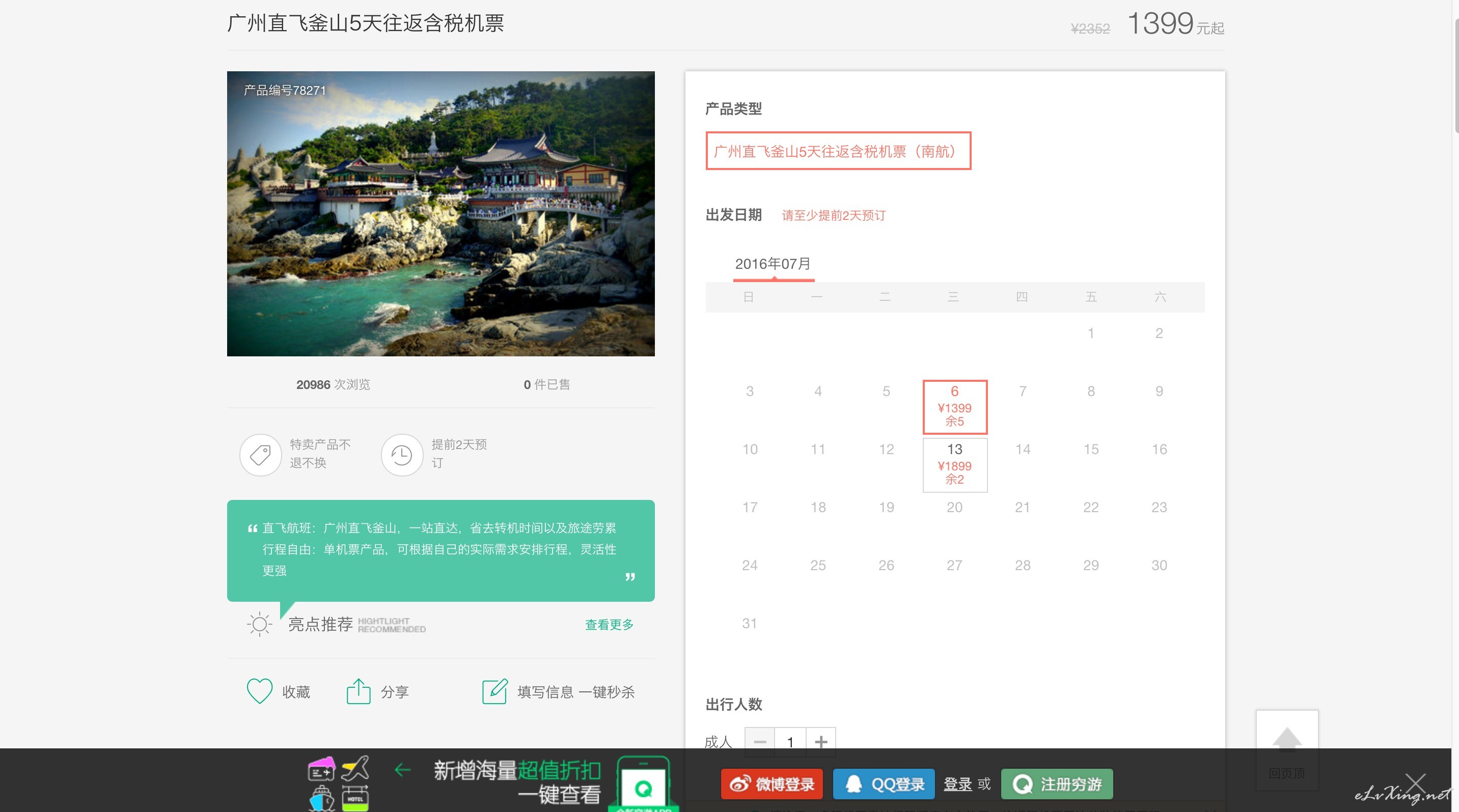The height and width of the screenshot is (812, 1459).
Task: Click the Busan temple product photo
Action: coord(441,213)
